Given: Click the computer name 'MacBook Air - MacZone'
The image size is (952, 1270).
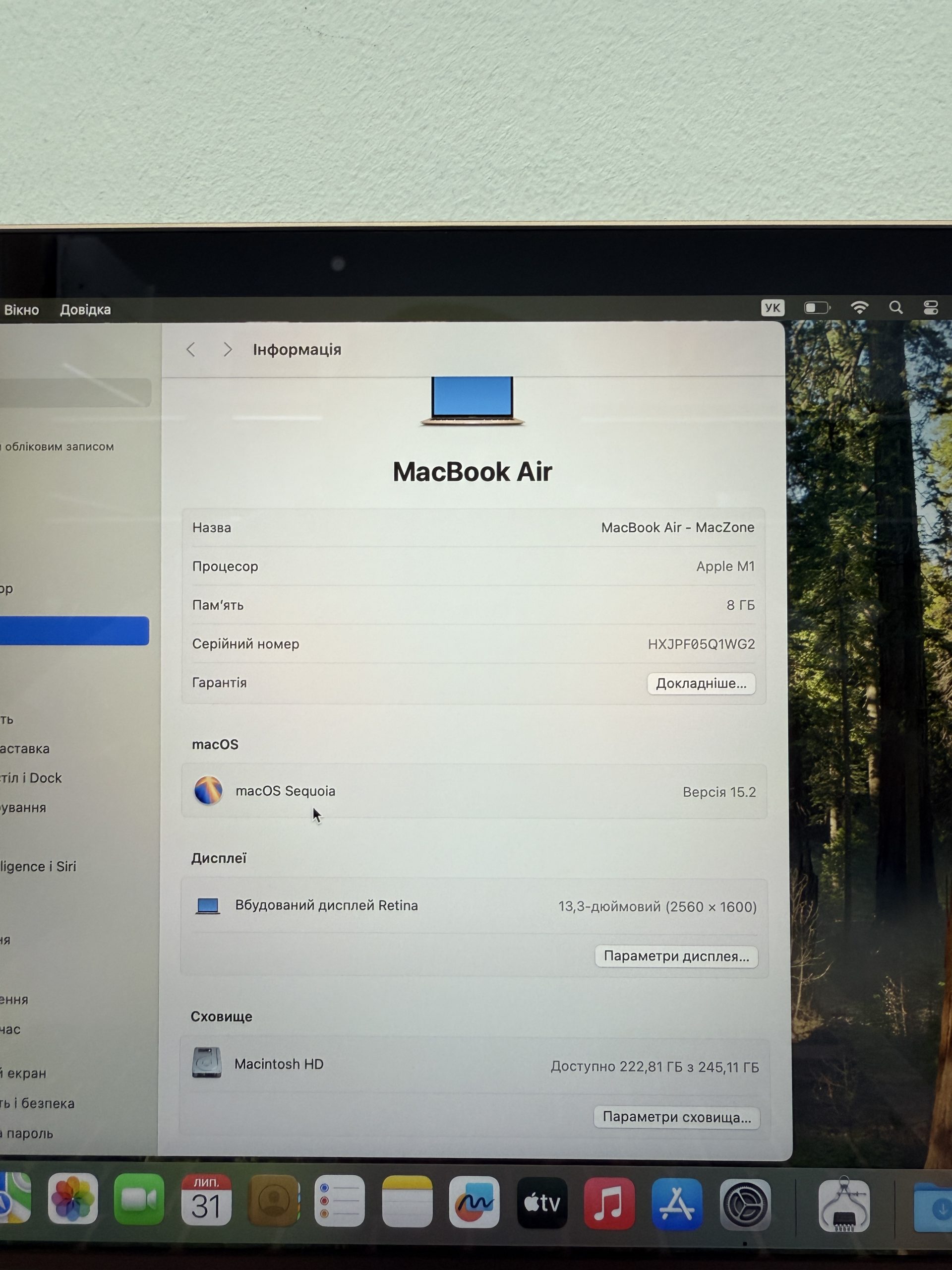Looking at the screenshot, I should point(678,528).
